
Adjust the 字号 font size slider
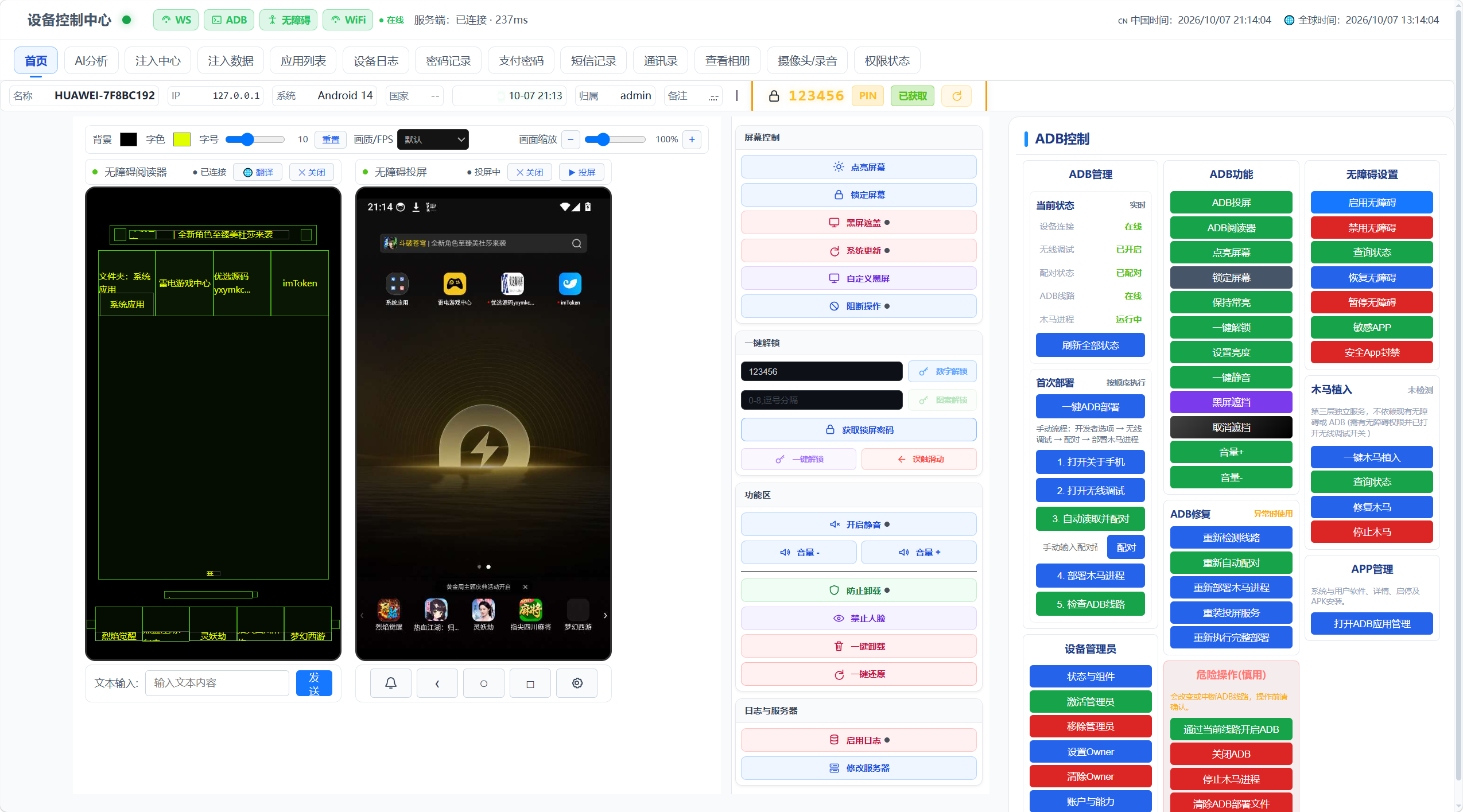tap(255, 139)
